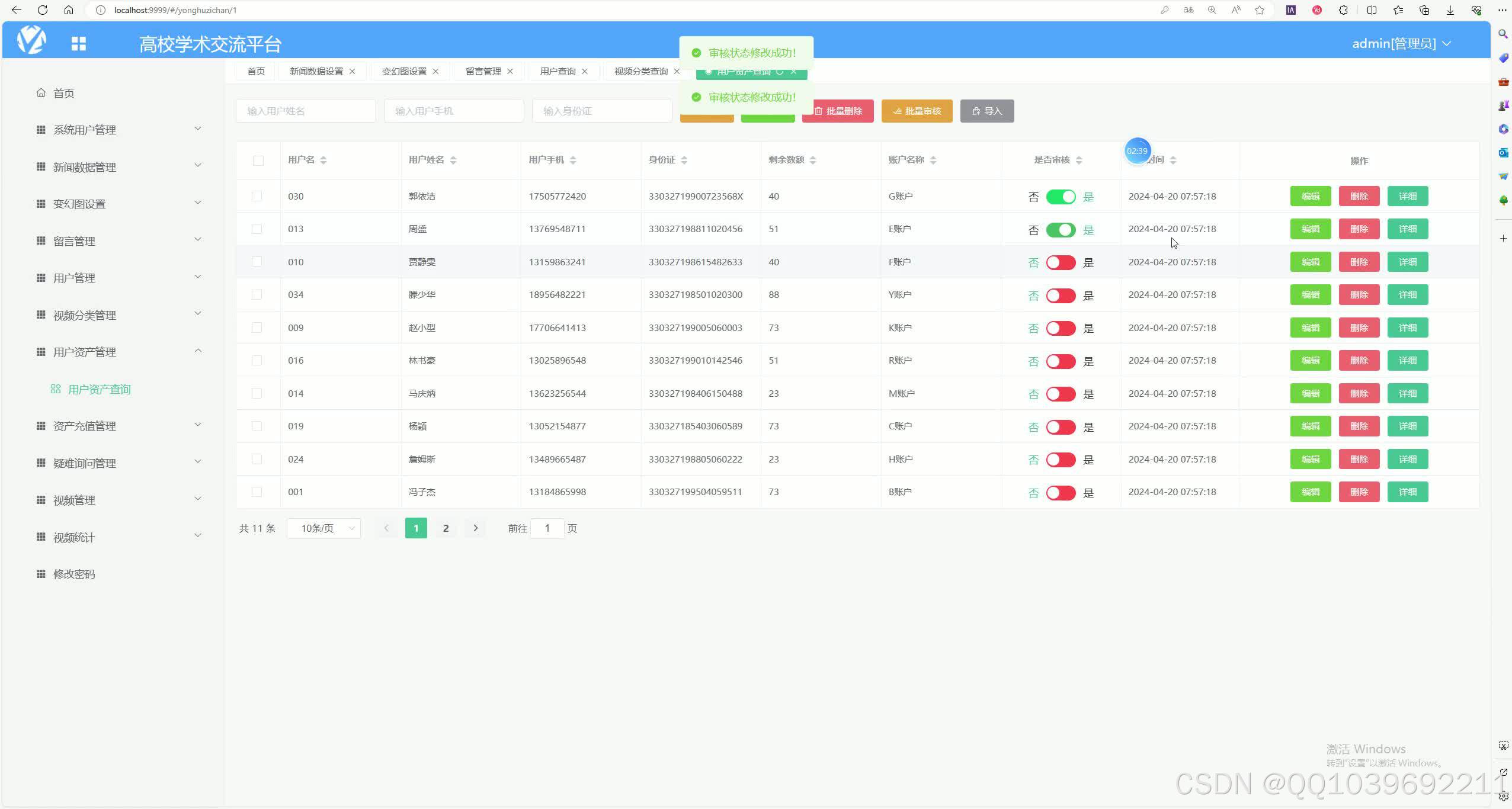Switch to 用户查询 tab
Viewport: 1512px width, 809px height.
pos(558,71)
